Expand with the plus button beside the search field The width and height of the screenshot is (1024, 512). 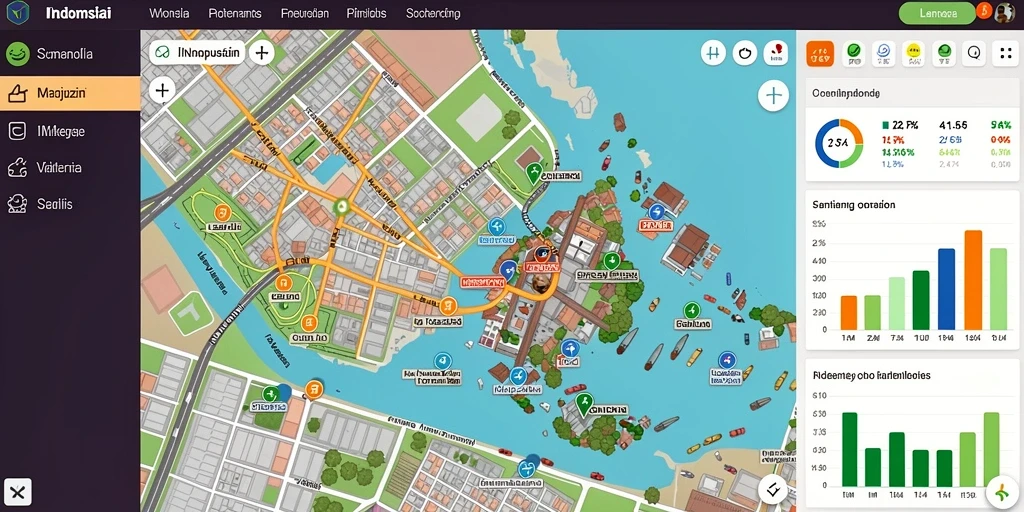[261, 53]
